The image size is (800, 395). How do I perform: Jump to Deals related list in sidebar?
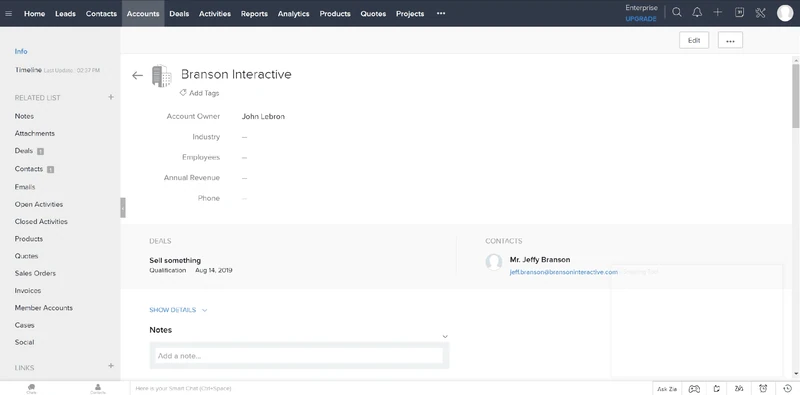(23, 151)
